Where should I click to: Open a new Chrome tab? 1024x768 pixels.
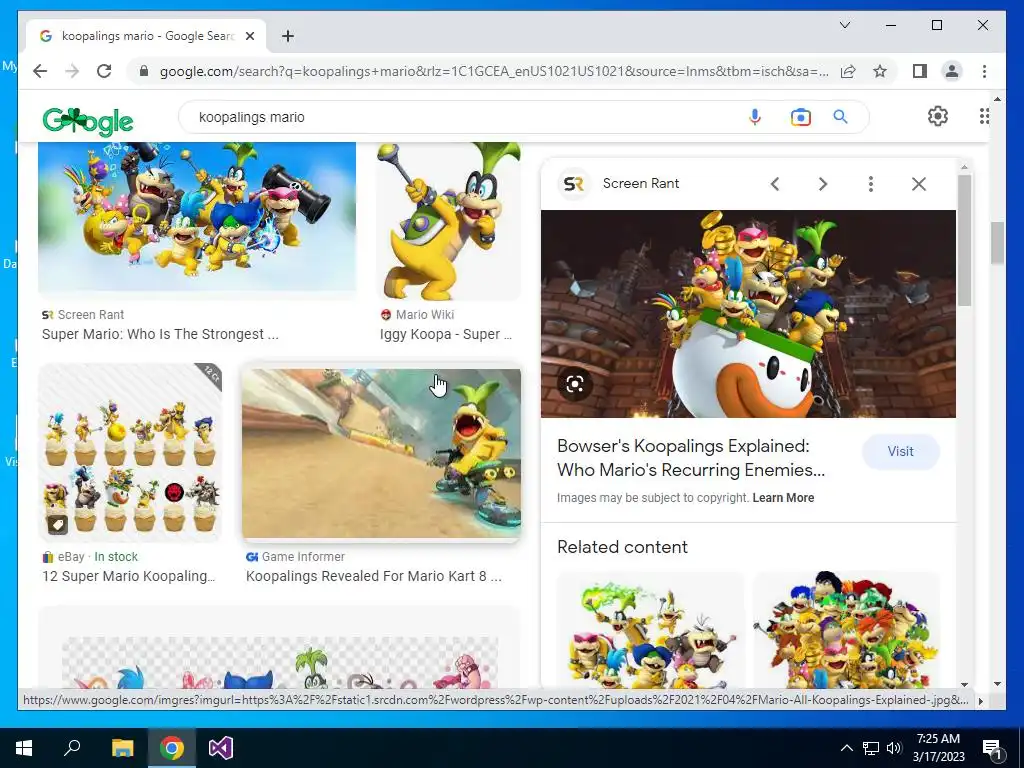click(287, 36)
